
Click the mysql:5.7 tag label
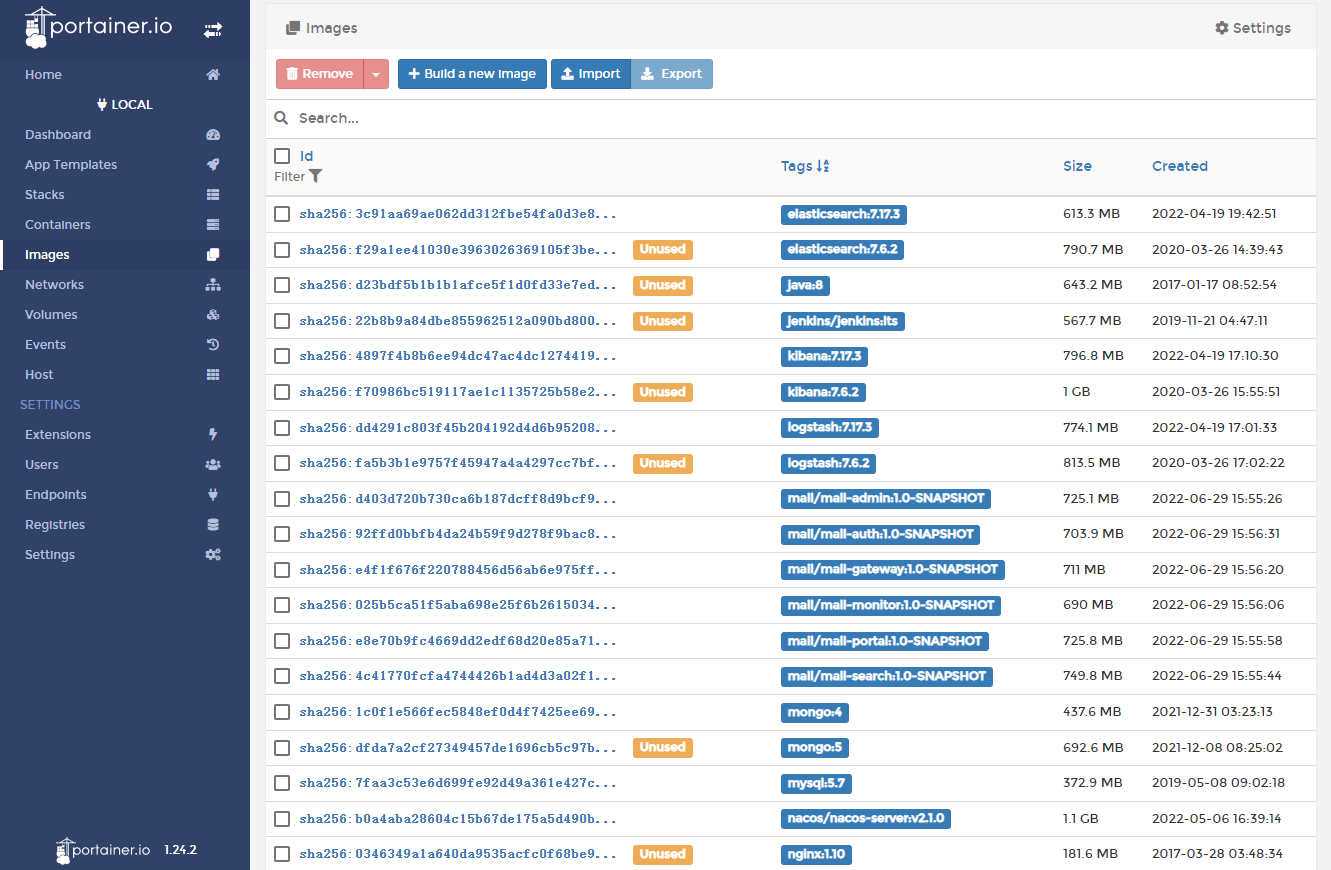tap(816, 783)
